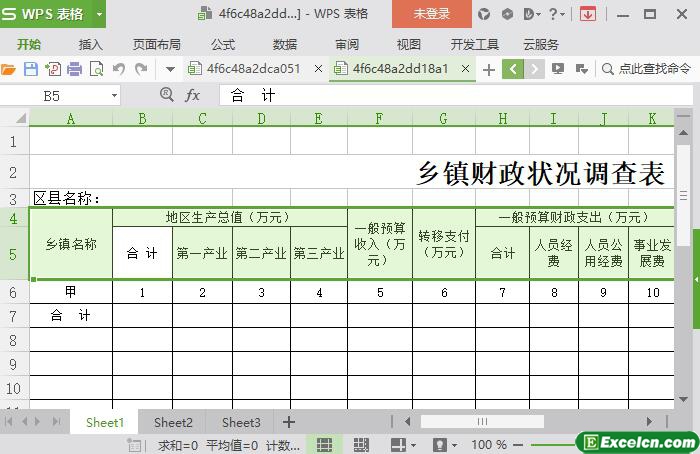Add a new document tab with plus
The image size is (700, 454).
489,70
